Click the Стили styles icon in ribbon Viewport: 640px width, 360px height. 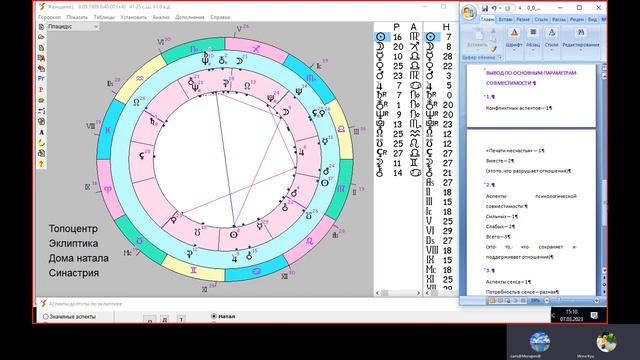tap(551, 33)
